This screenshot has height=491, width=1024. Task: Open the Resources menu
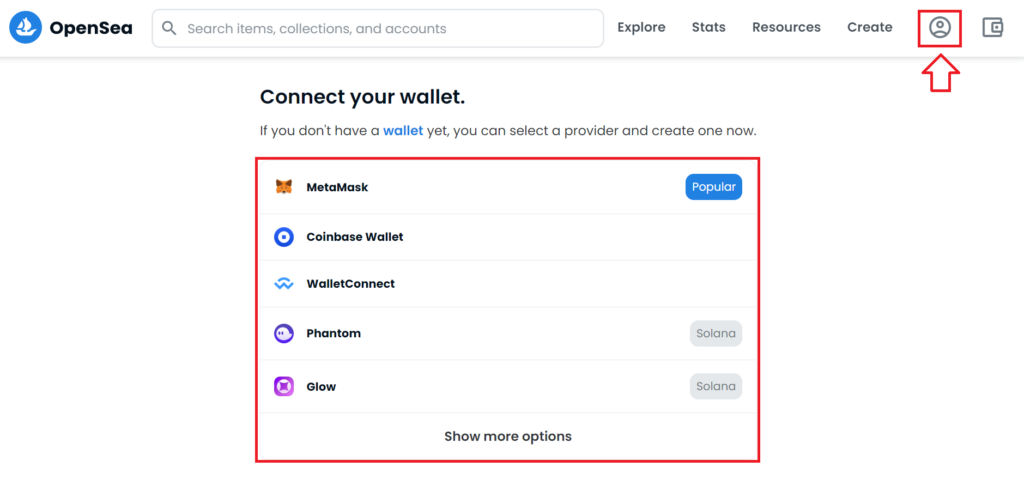coord(786,27)
